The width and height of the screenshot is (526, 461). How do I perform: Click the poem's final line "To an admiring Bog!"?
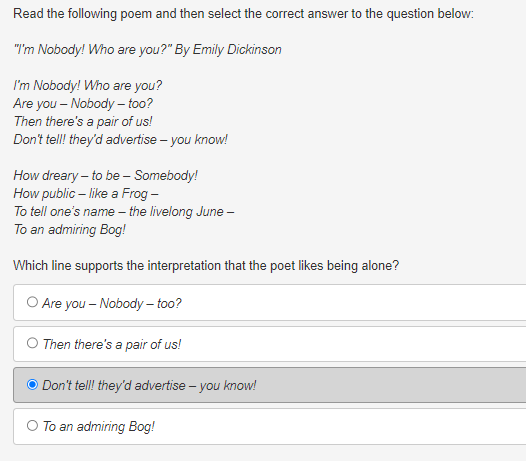[x=69, y=230]
